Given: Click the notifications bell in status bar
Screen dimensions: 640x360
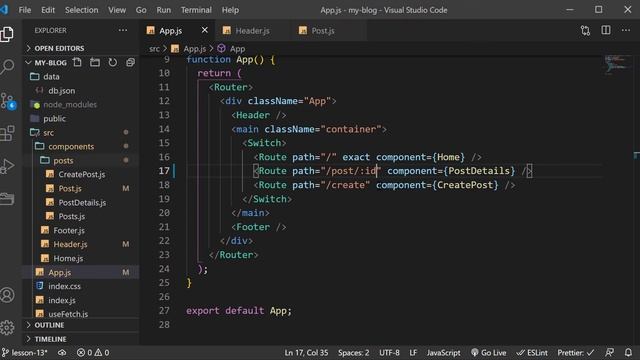Looking at the screenshot, I should pyautogui.click(x=628, y=352).
